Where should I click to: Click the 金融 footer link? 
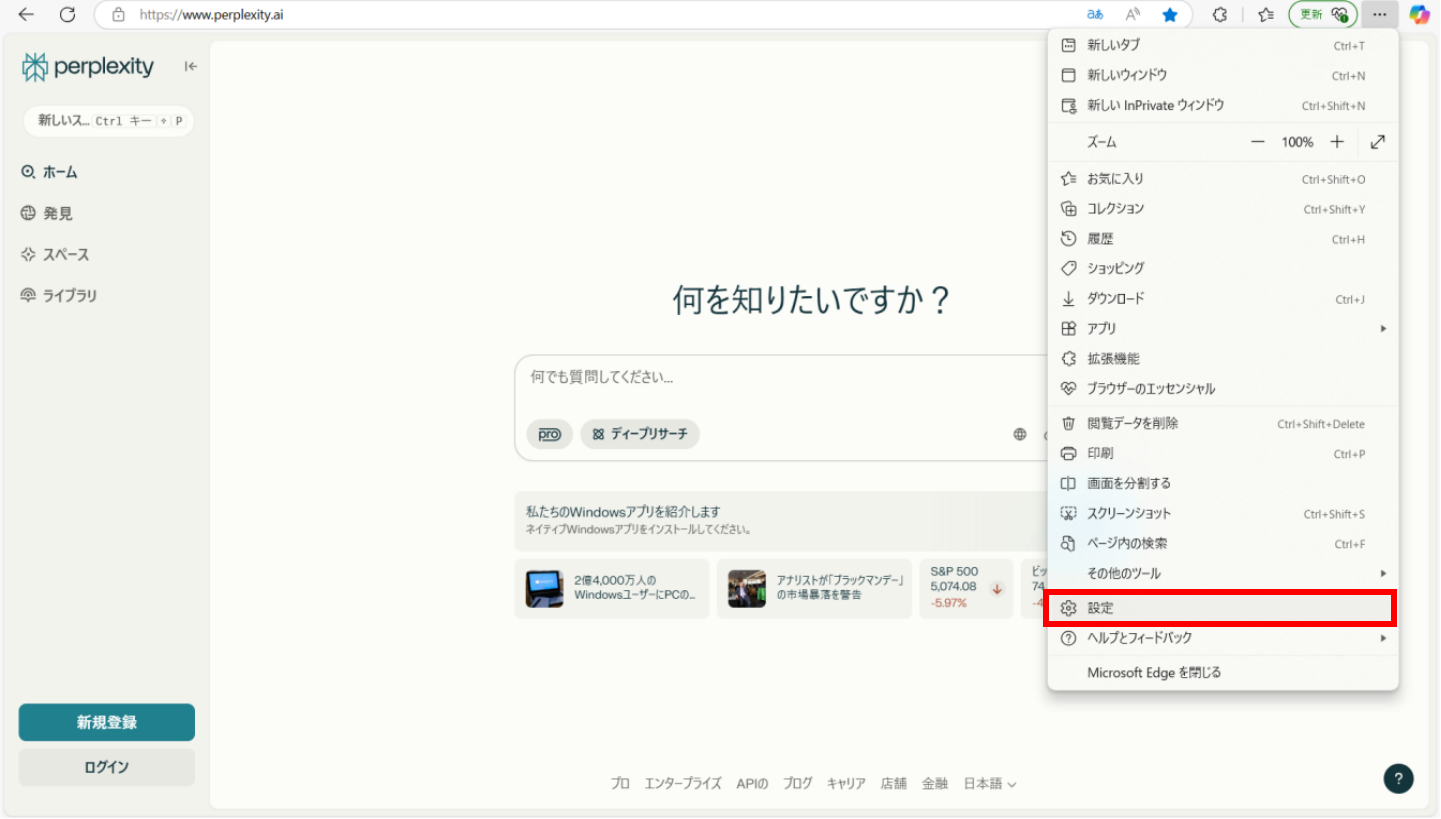[934, 784]
